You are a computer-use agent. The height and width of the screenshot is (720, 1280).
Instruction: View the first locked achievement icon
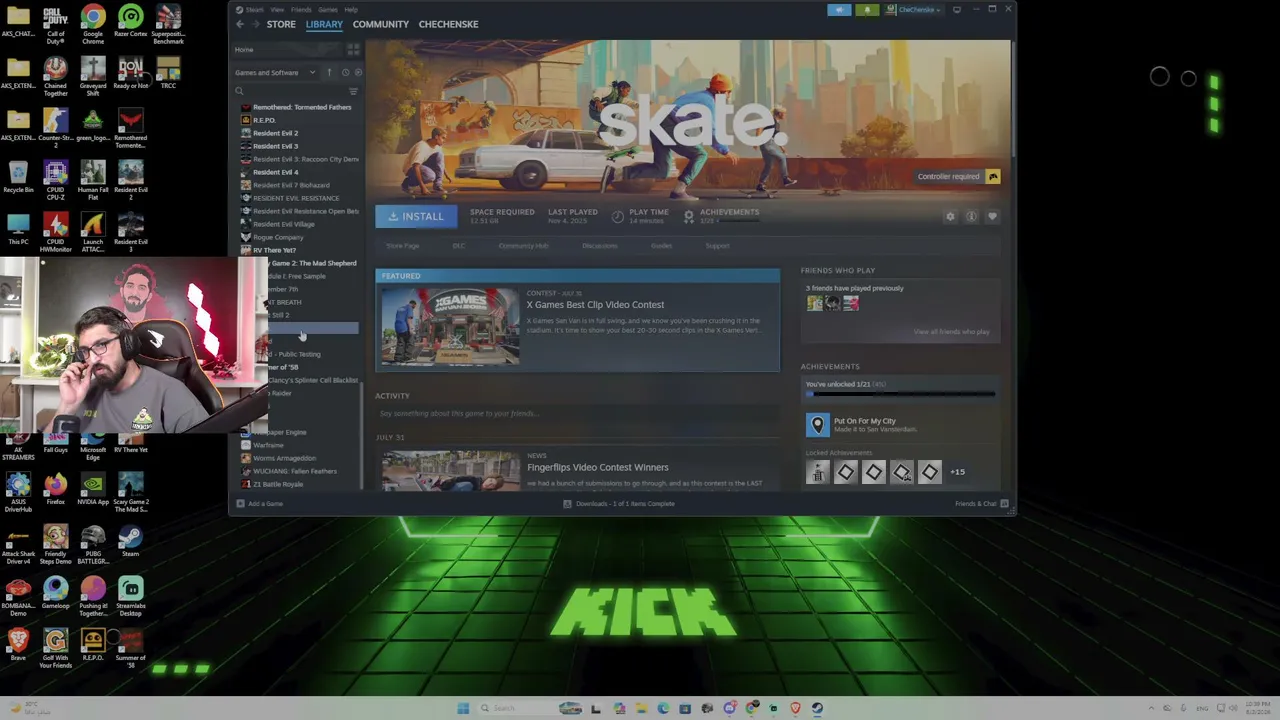point(818,472)
